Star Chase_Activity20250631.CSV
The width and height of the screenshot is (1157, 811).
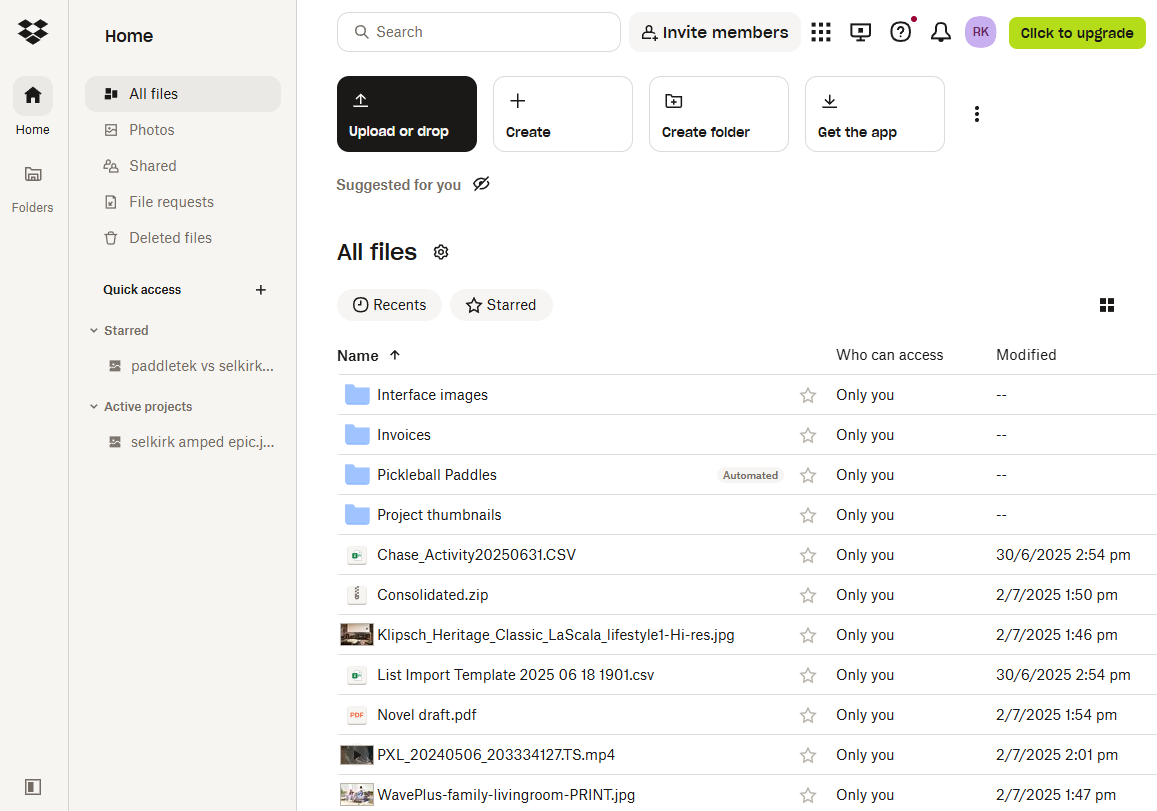tap(808, 555)
